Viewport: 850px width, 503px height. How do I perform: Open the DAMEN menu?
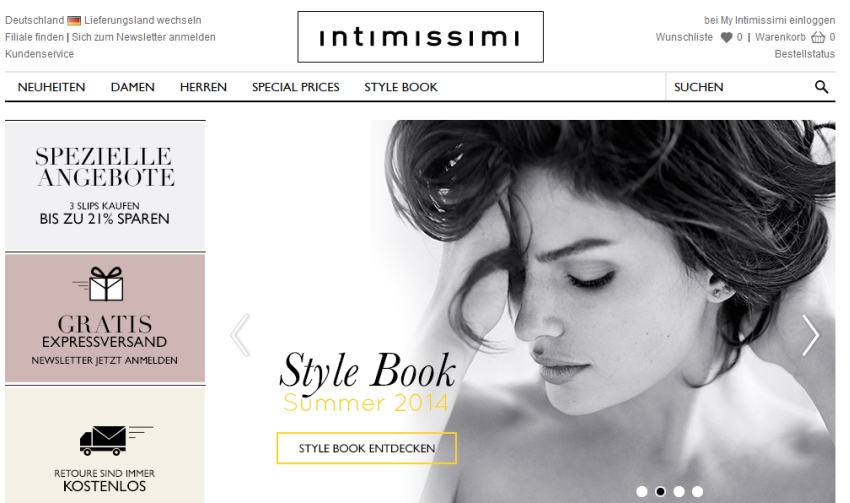click(132, 88)
